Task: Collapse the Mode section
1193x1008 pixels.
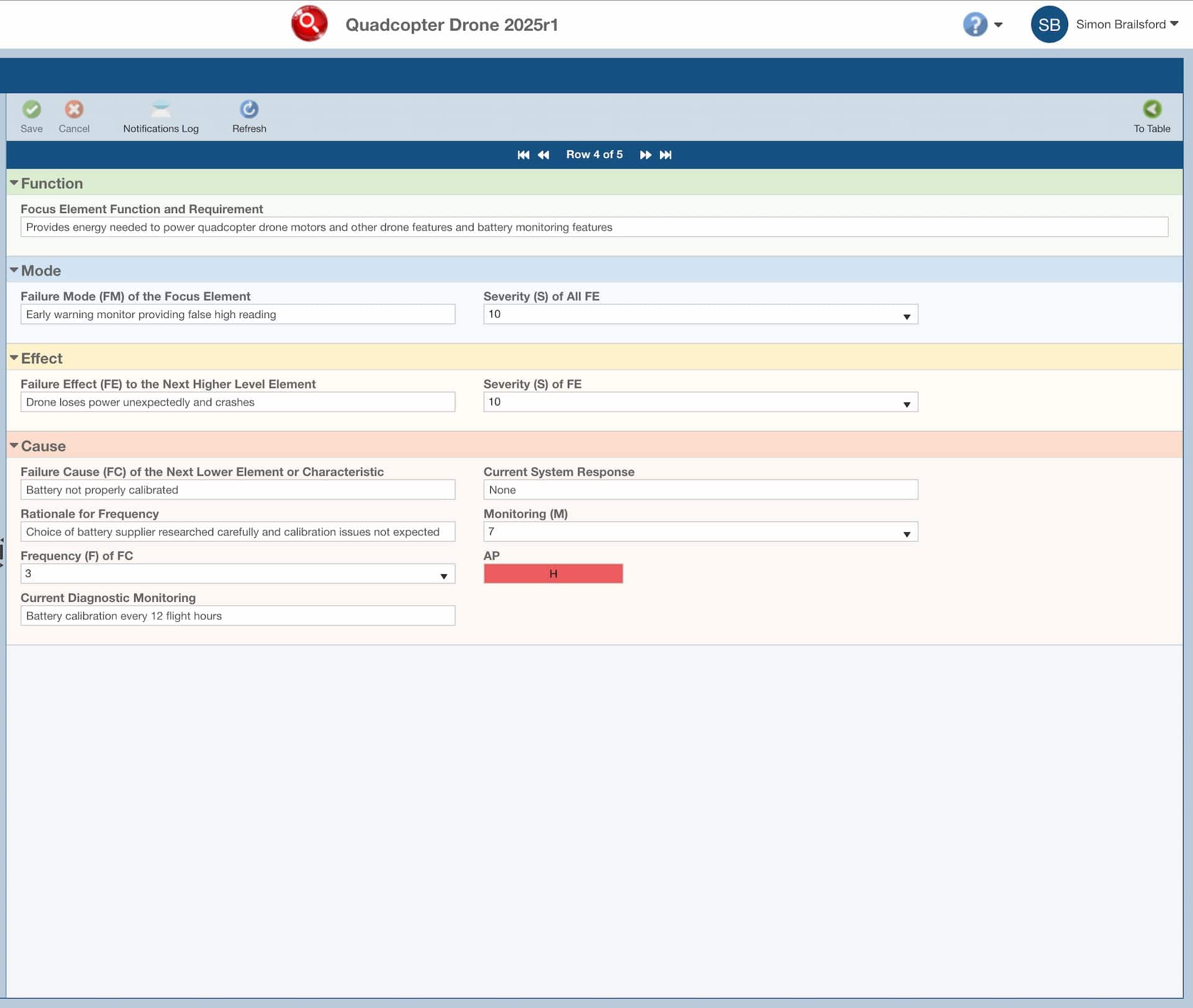Action: pos(13,270)
